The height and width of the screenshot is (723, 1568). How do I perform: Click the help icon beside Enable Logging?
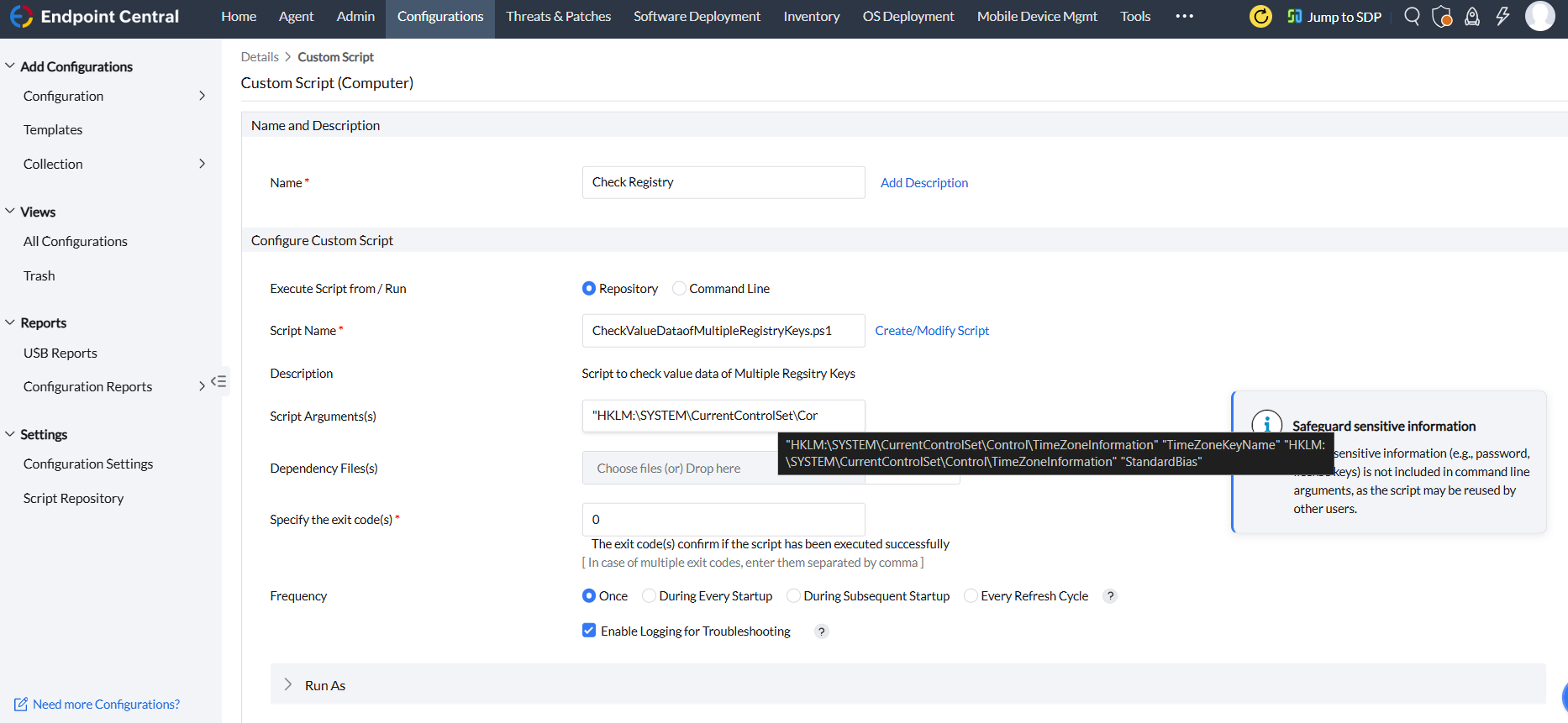tap(822, 631)
